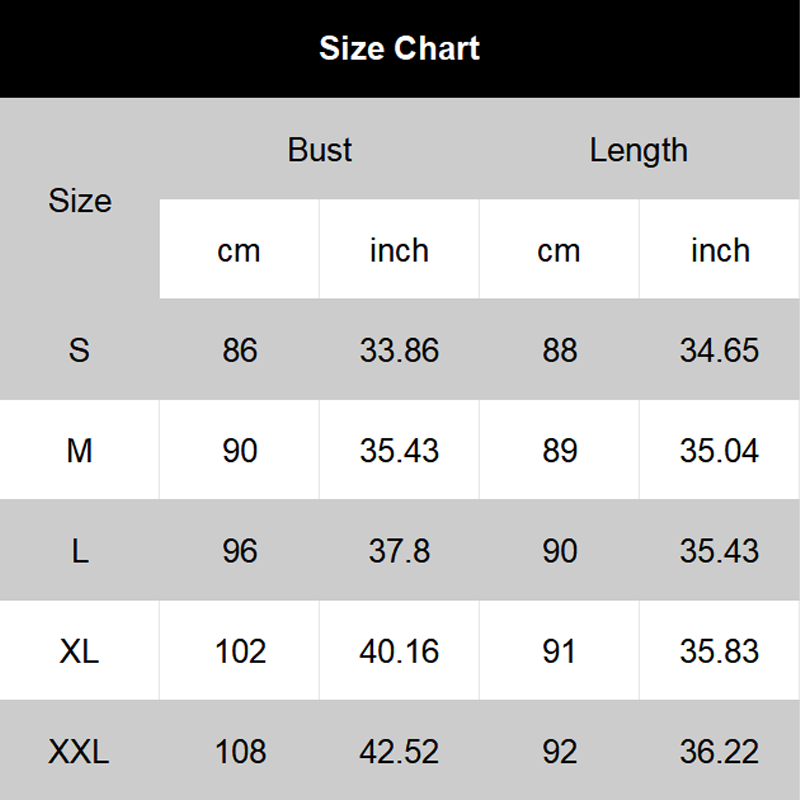Screen dimensions: 800x800
Task: Click the L size row label
Action: (80, 551)
